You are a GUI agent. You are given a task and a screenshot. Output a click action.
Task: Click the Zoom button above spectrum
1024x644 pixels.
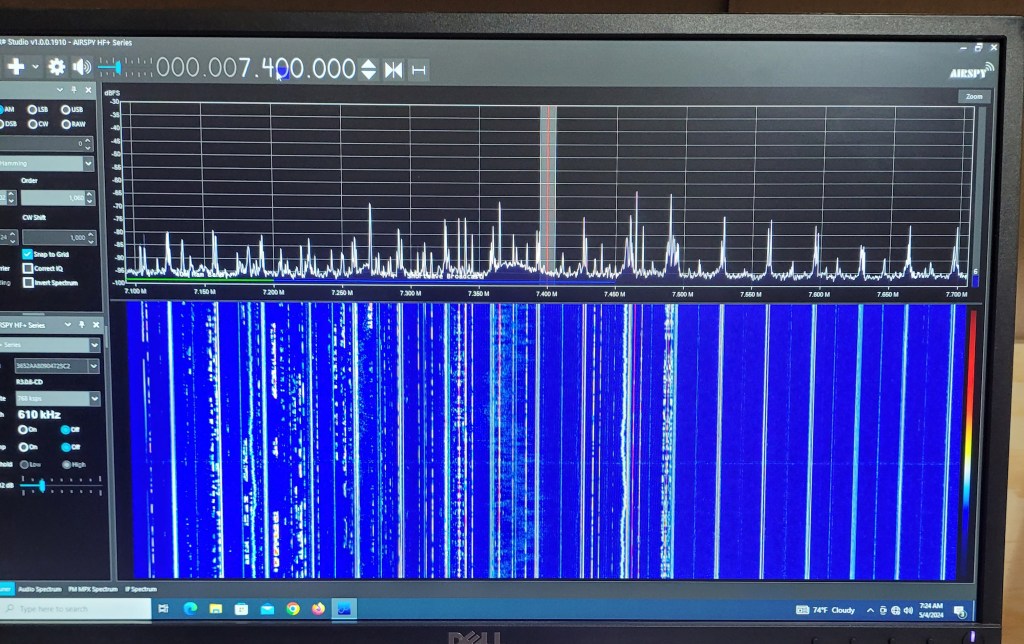click(973, 96)
